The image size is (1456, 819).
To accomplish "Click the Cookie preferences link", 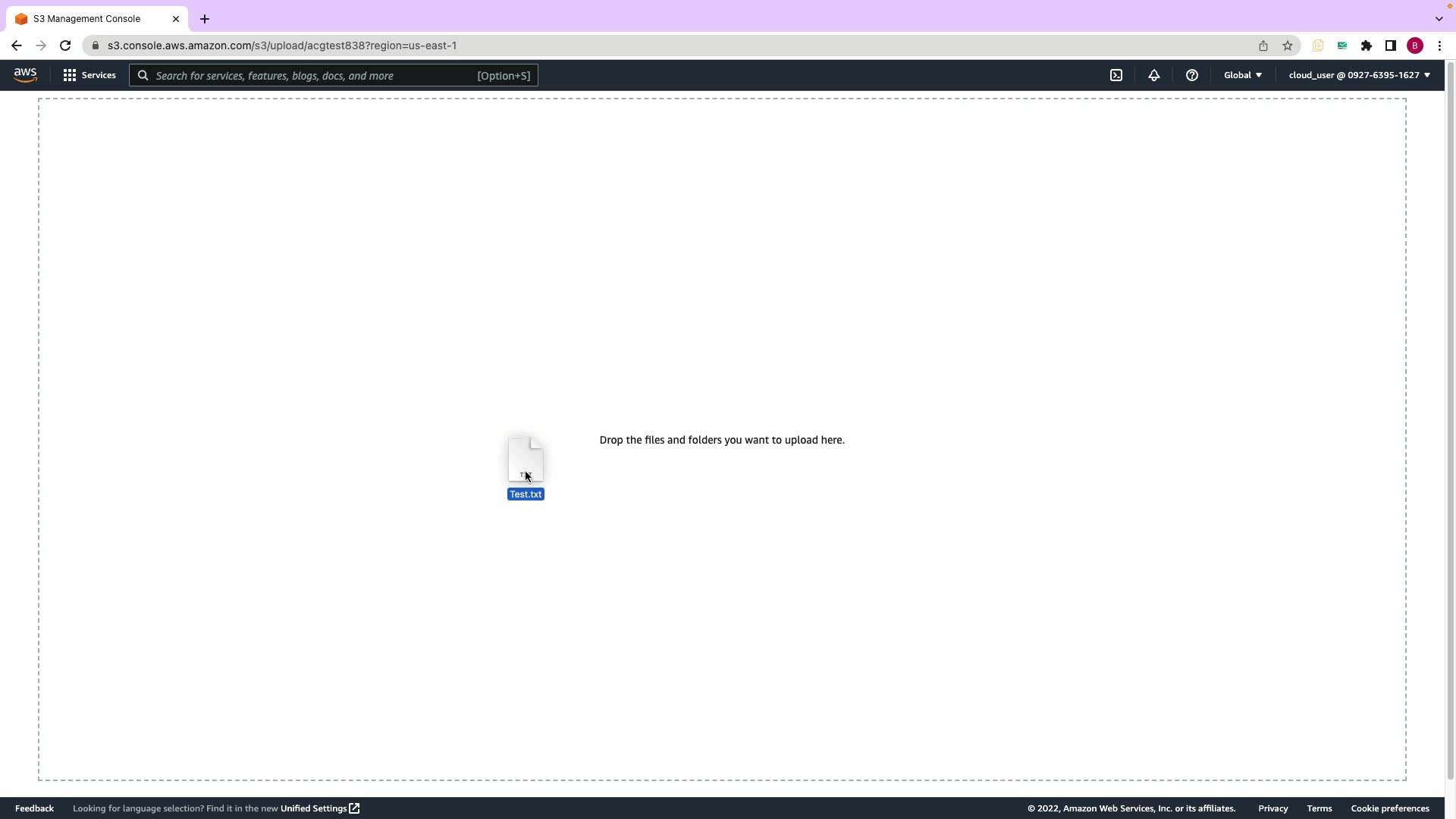I will coord(1389,808).
